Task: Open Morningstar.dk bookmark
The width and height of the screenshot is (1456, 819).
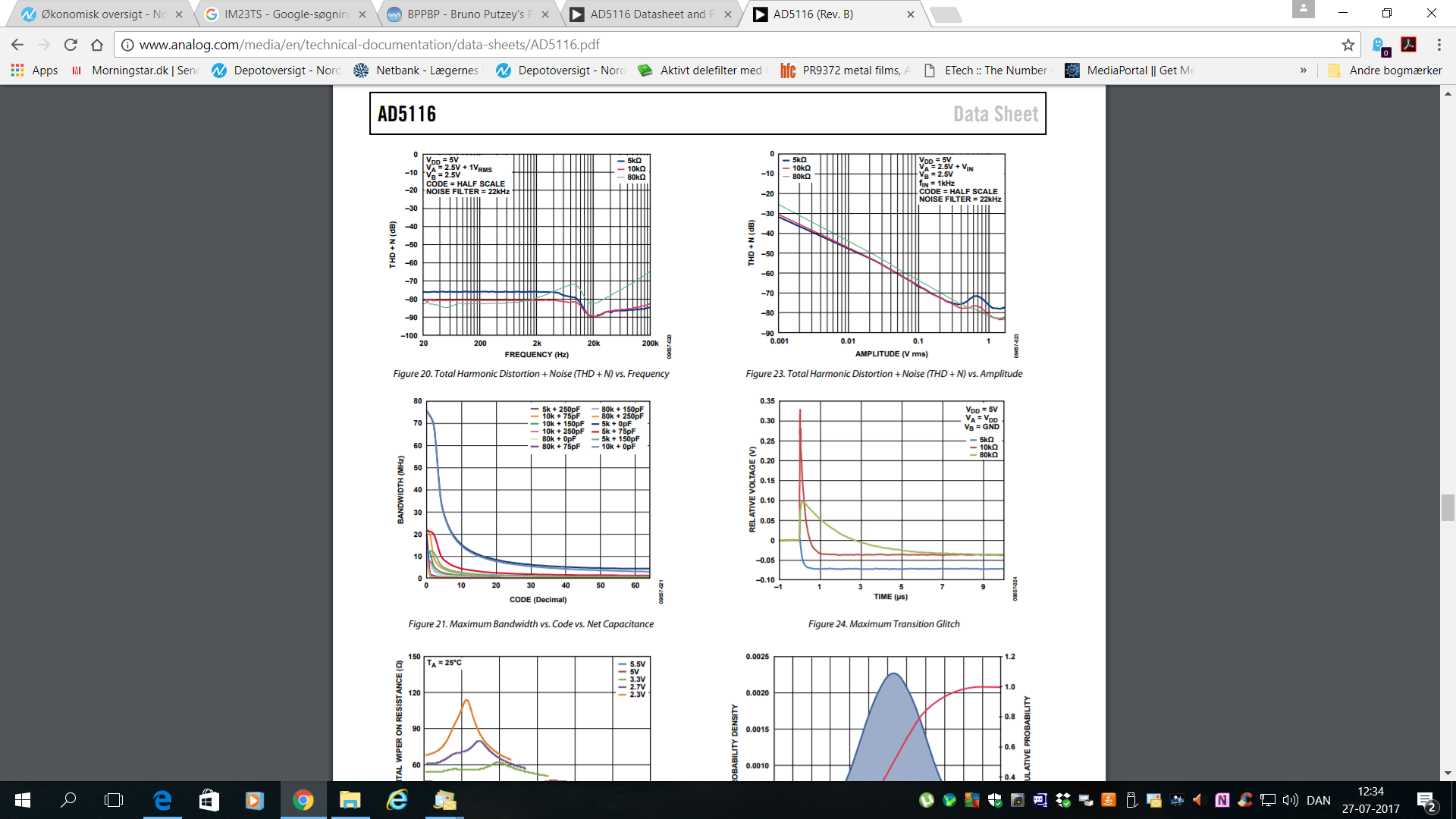Action: pos(134,71)
